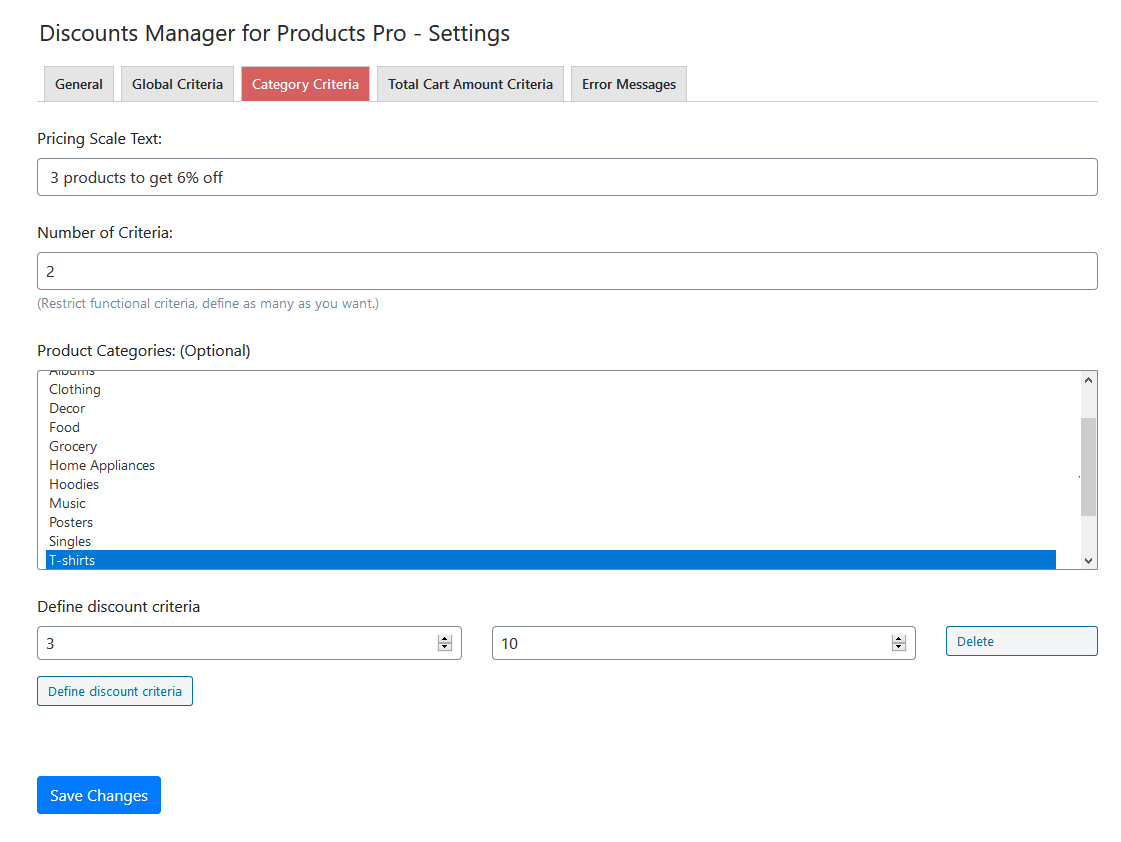Choose Food from the category list
The width and height of the screenshot is (1121, 842).
click(x=550, y=427)
